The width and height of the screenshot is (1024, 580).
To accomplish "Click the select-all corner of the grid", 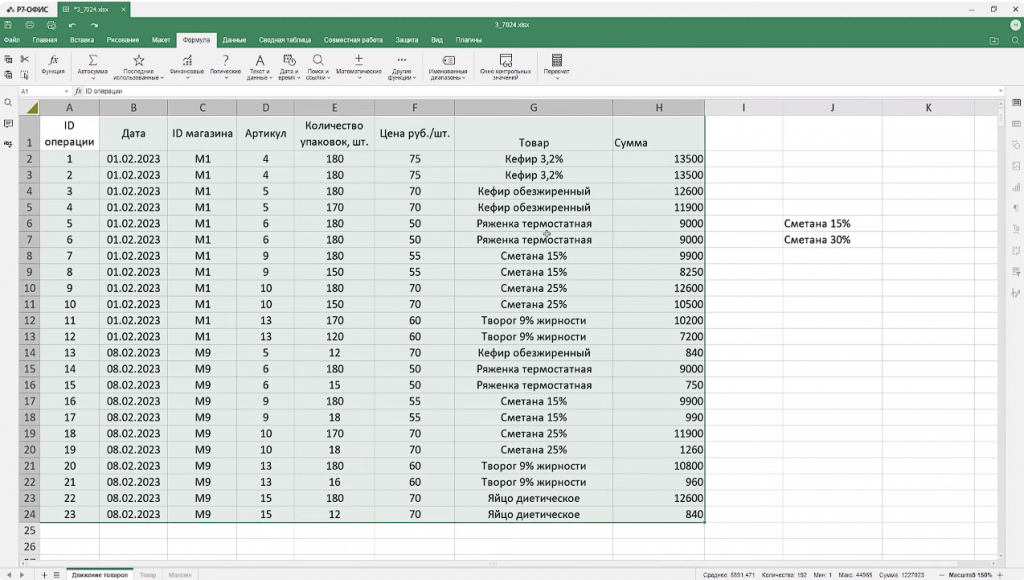I will click(x=29, y=108).
